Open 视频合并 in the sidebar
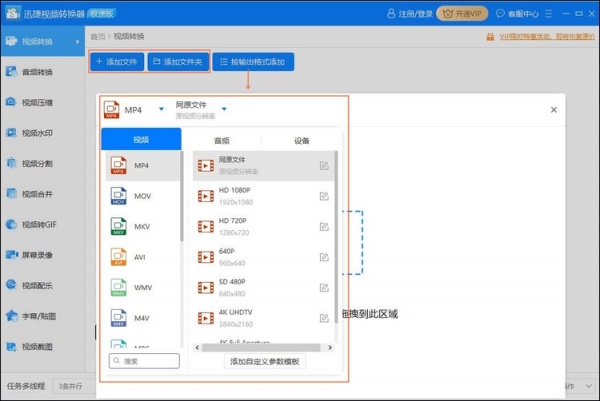 point(42,194)
